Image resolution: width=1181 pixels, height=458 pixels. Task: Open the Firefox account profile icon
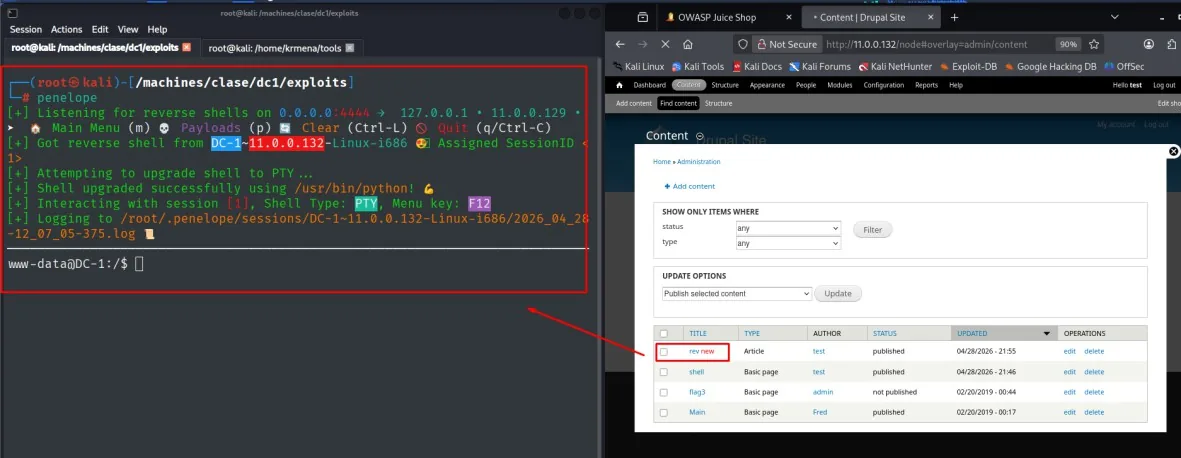coord(1149,44)
